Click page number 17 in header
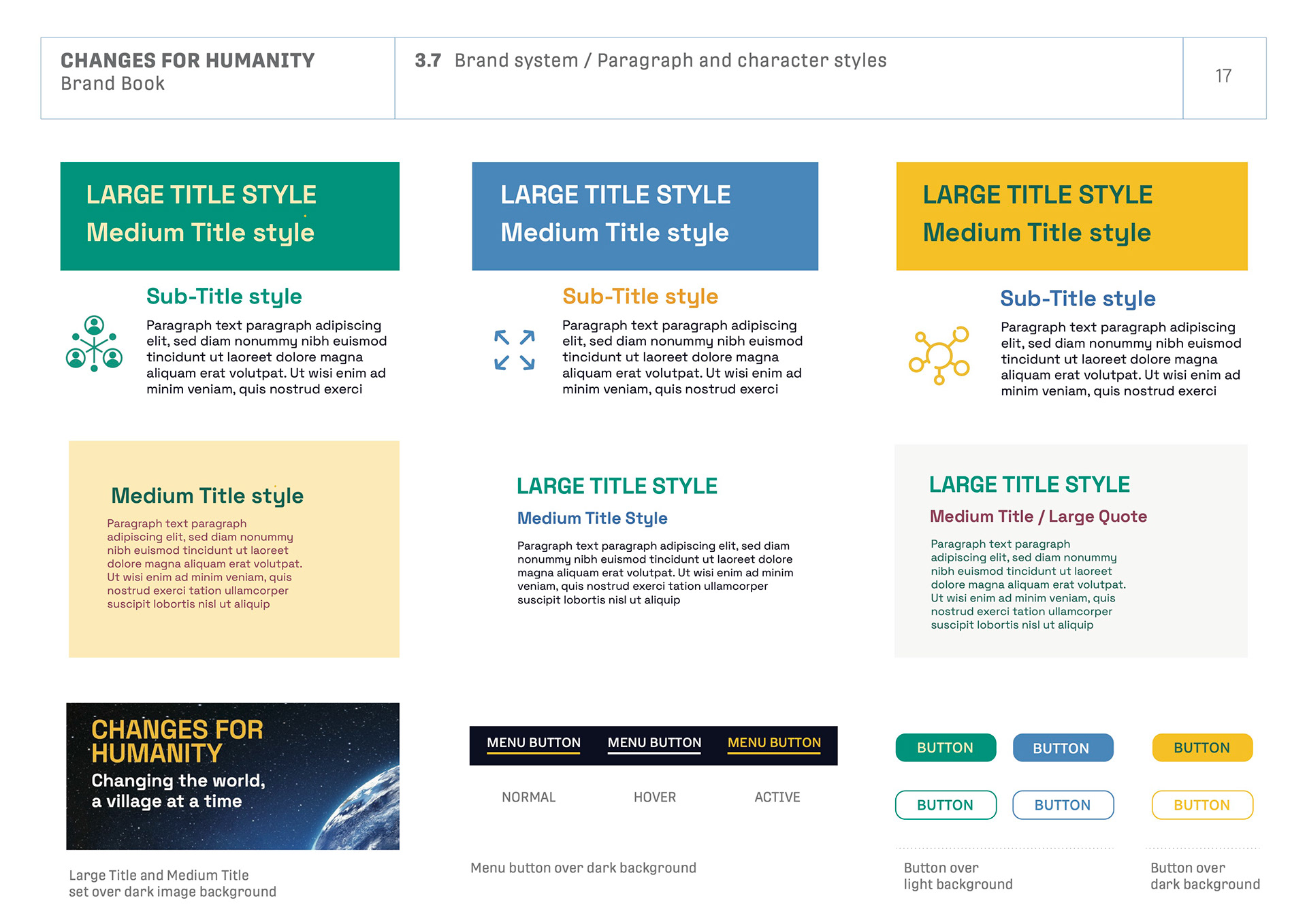 1223,76
